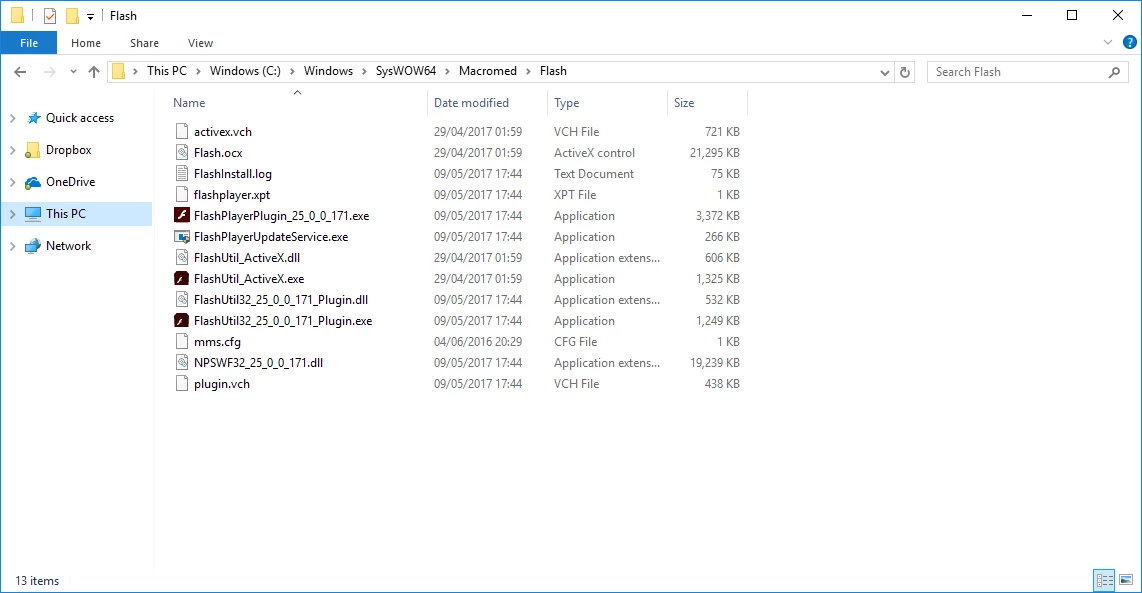This screenshot has height=593, width=1142.
Task: Select This PC in navigation pane
Action: coord(66,214)
